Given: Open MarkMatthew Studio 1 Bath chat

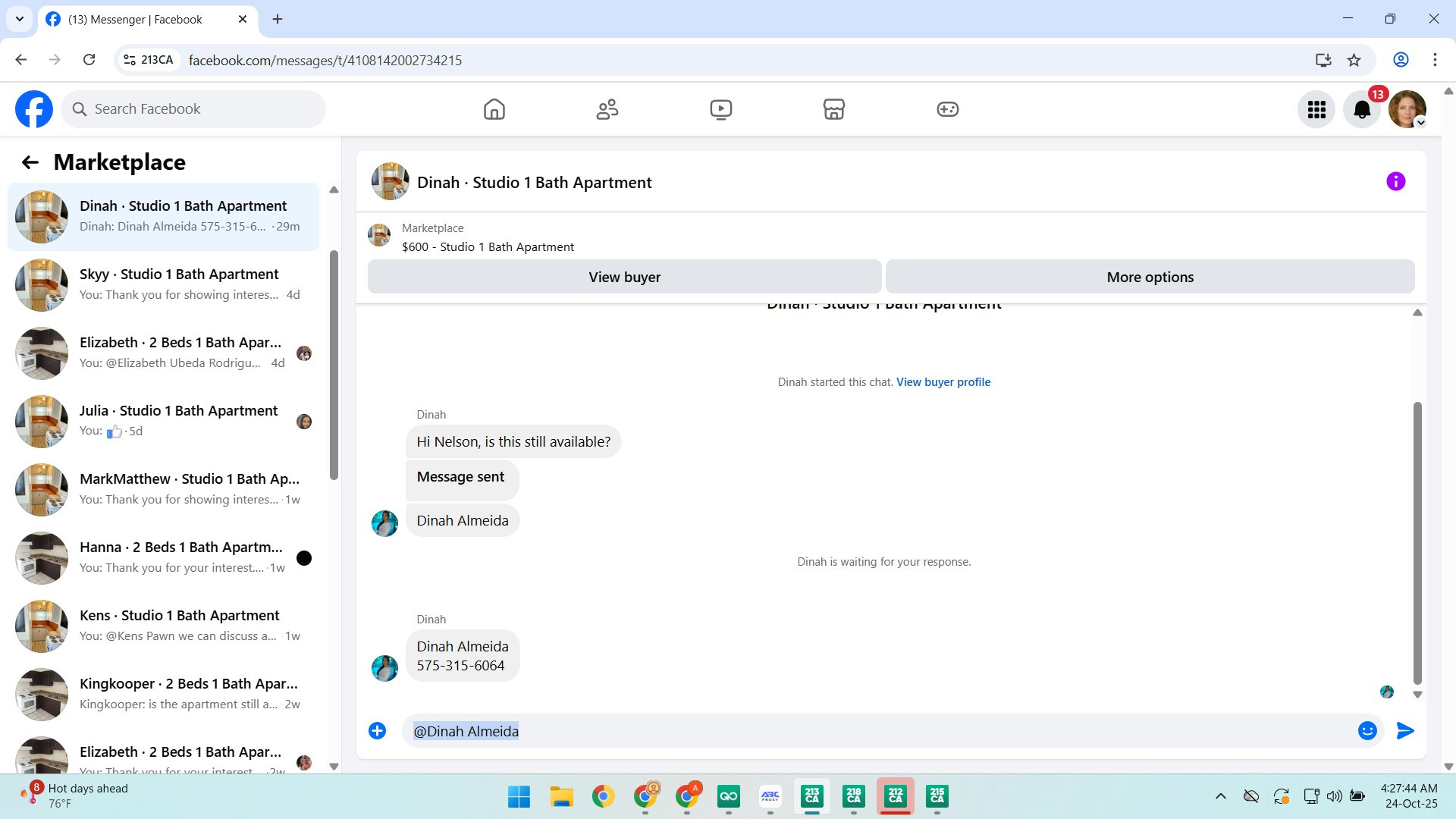Looking at the screenshot, I should pyautogui.click(x=163, y=489).
